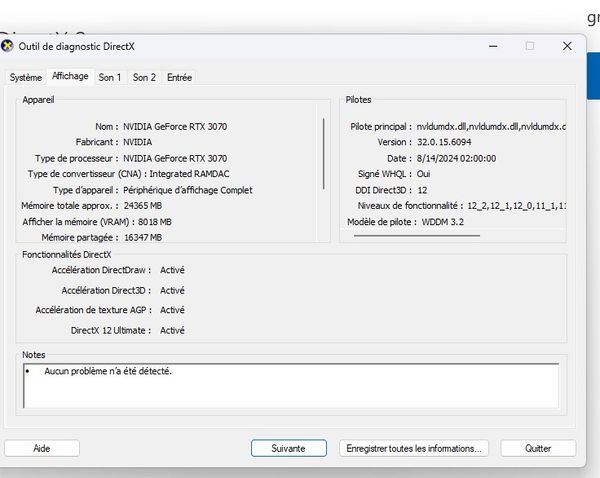Viewport: 600px width, 478px height.
Task: Click the note Aucun problème n'a été détecté
Action: point(108,371)
